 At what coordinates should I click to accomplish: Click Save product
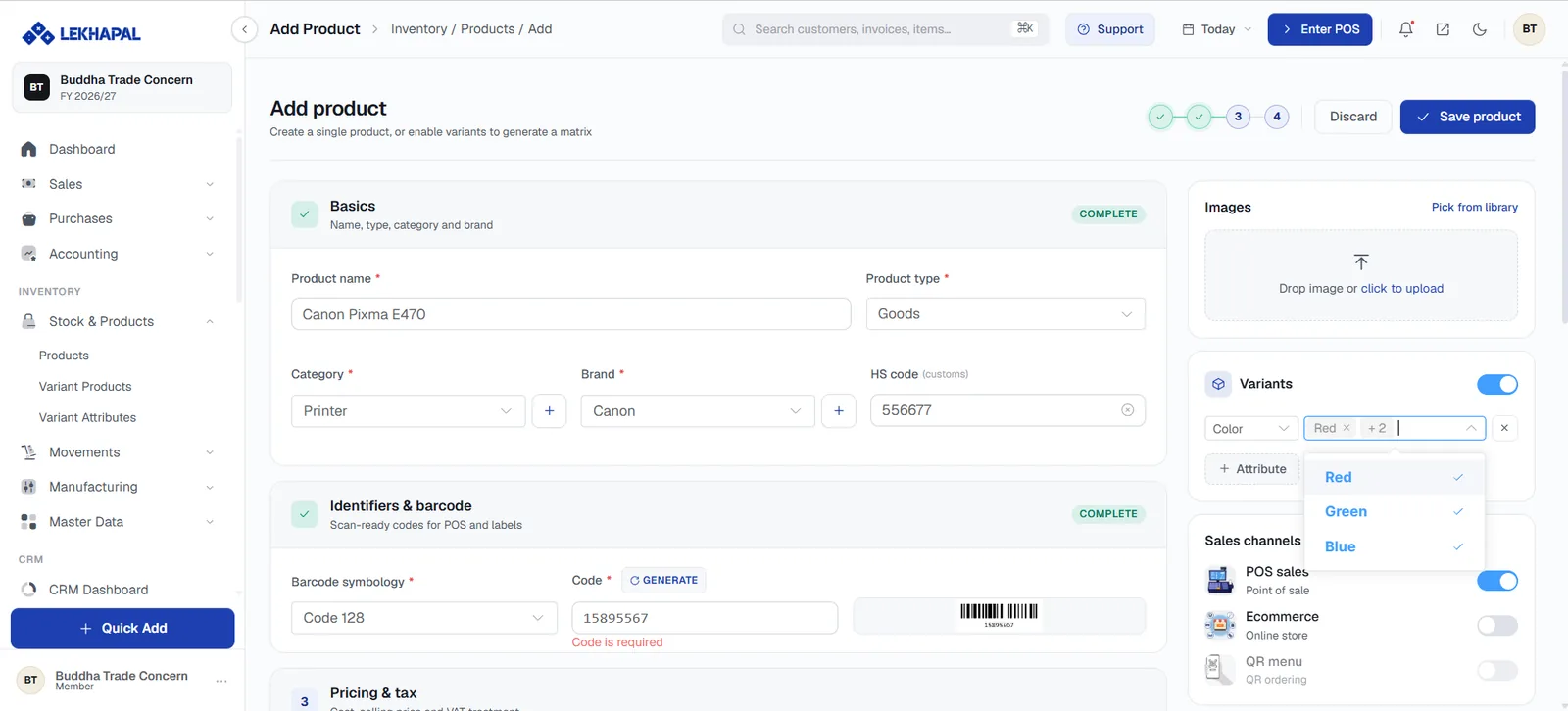pos(1467,117)
